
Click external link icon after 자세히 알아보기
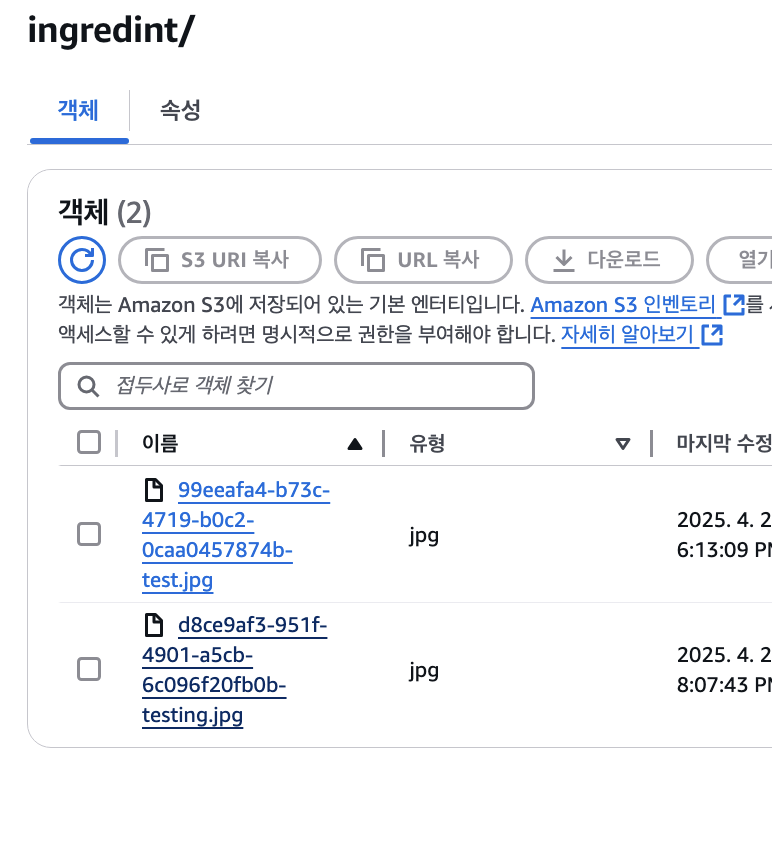712,334
